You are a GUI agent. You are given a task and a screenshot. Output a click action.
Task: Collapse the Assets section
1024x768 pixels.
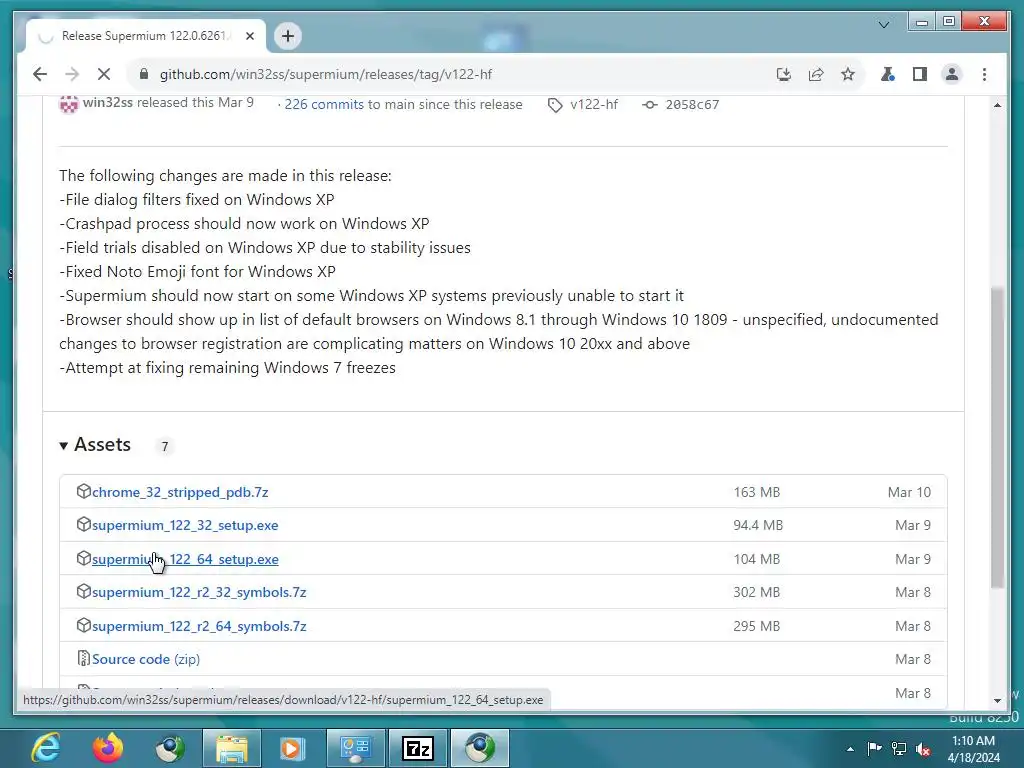point(95,445)
